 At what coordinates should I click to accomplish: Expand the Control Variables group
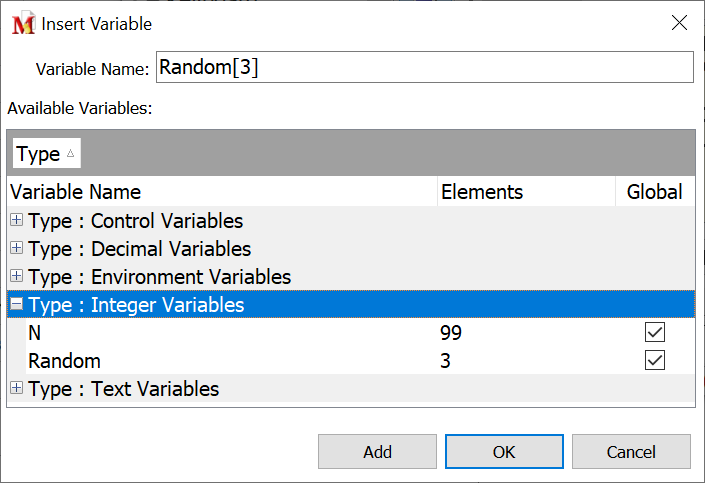pyautogui.click(x=16, y=221)
